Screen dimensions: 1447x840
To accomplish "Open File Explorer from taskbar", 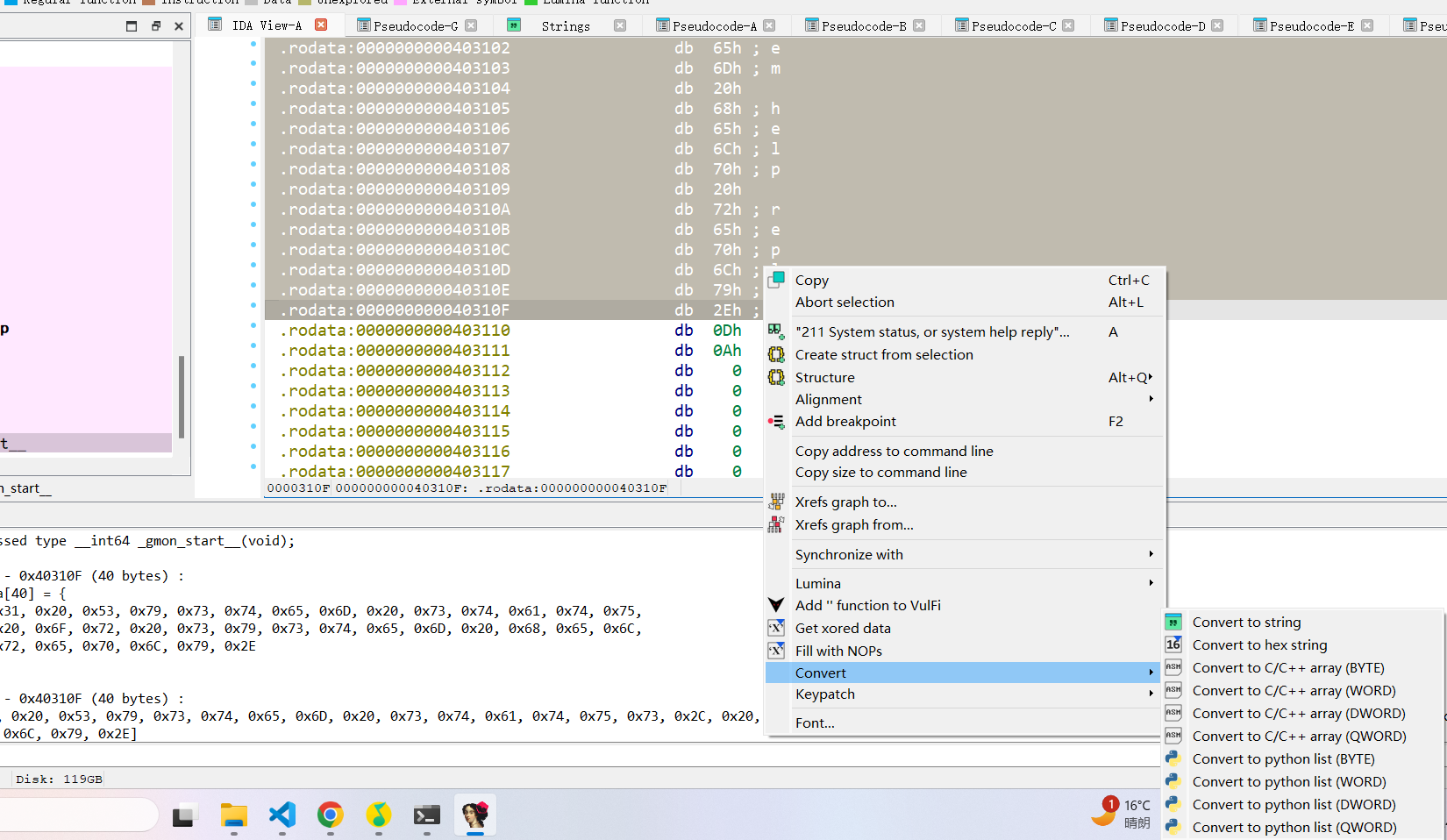I will coord(233,815).
